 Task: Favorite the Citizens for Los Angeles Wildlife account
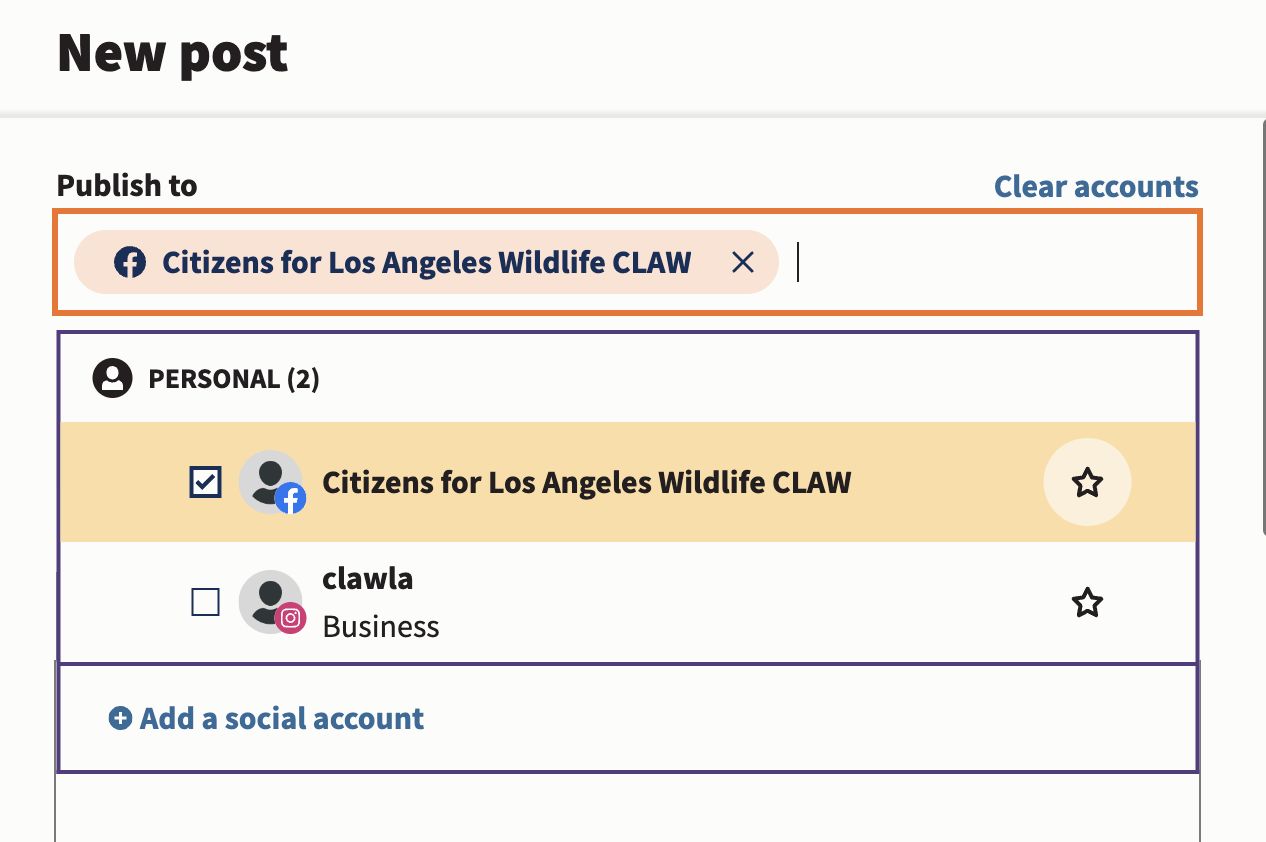click(1087, 483)
